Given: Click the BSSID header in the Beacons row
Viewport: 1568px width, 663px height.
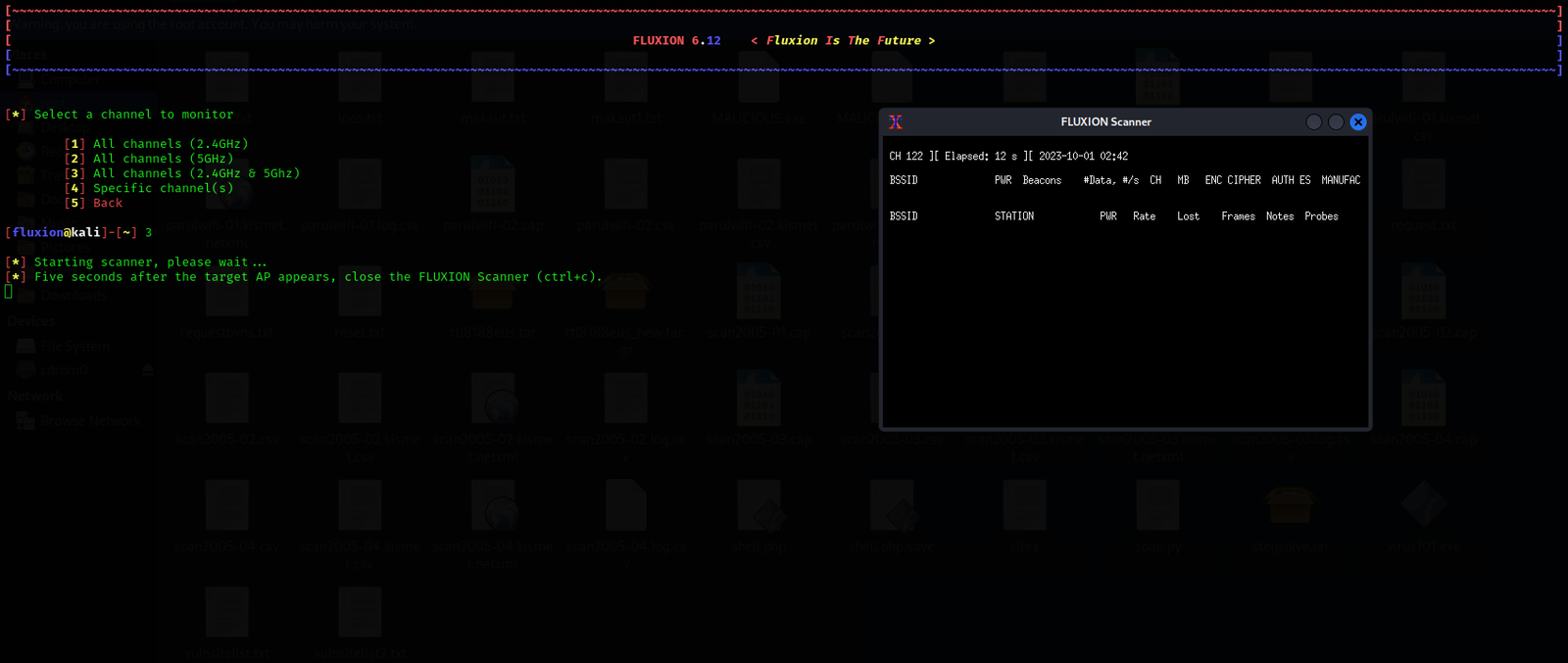Looking at the screenshot, I should 904,181.
